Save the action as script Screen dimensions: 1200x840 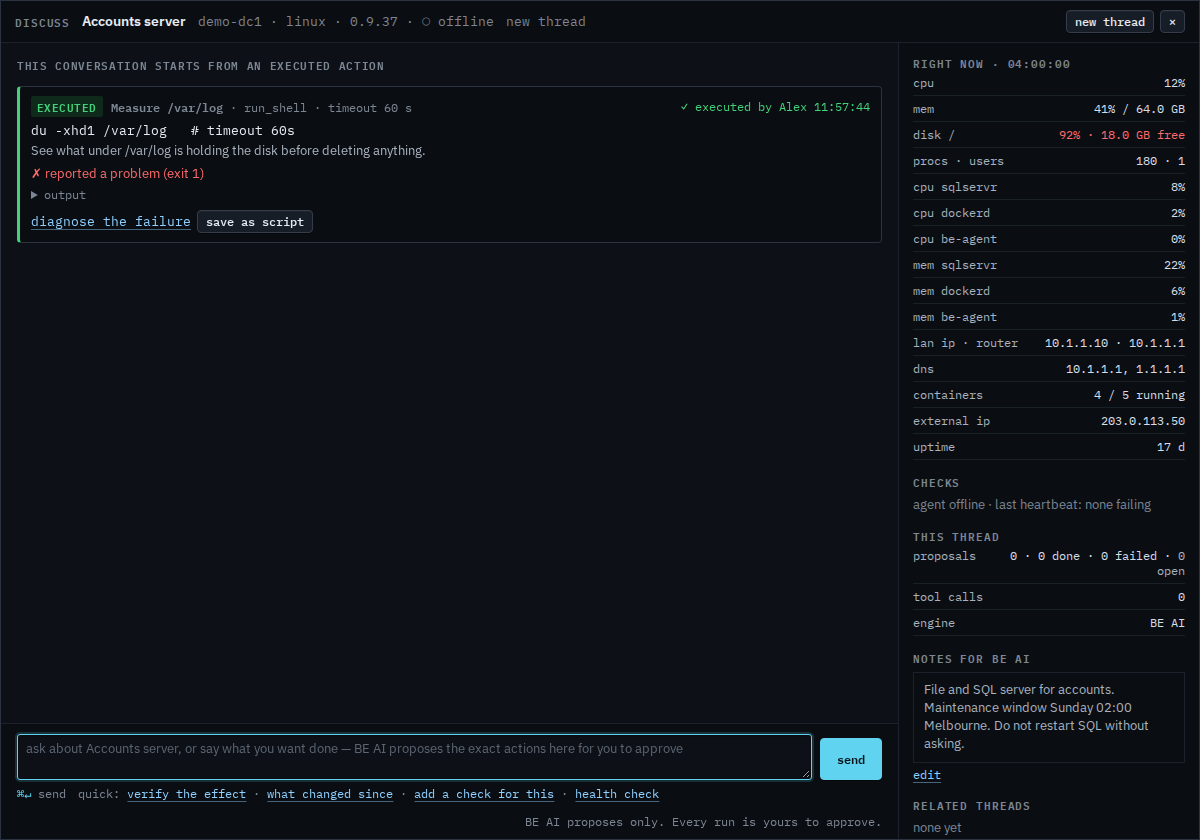(x=255, y=222)
